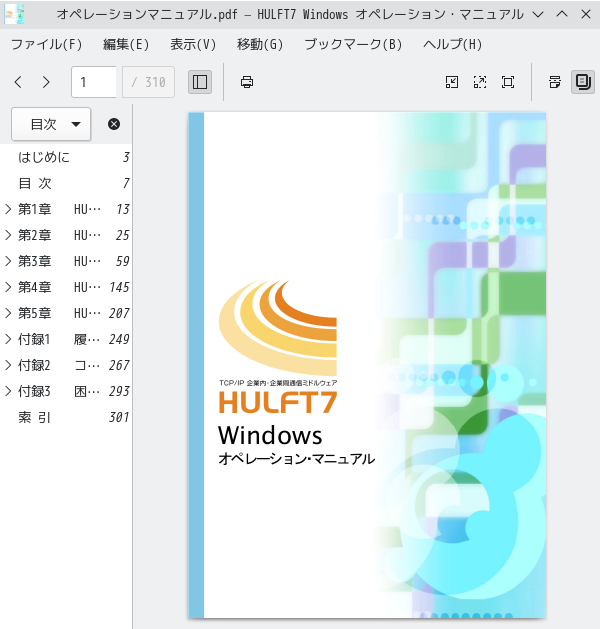Viewport: 600px width, 629px height.
Task: Maximize the window with up-caret button
Action: click(x=562, y=14)
